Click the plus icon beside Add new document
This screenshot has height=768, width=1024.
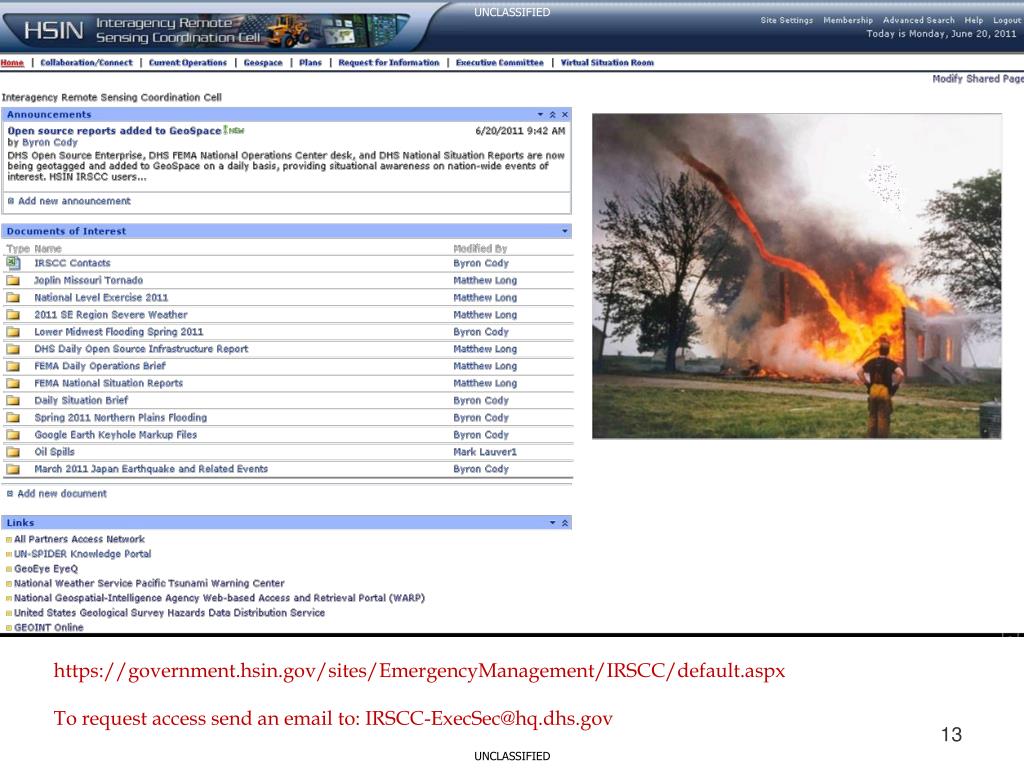tap(10, 494)
